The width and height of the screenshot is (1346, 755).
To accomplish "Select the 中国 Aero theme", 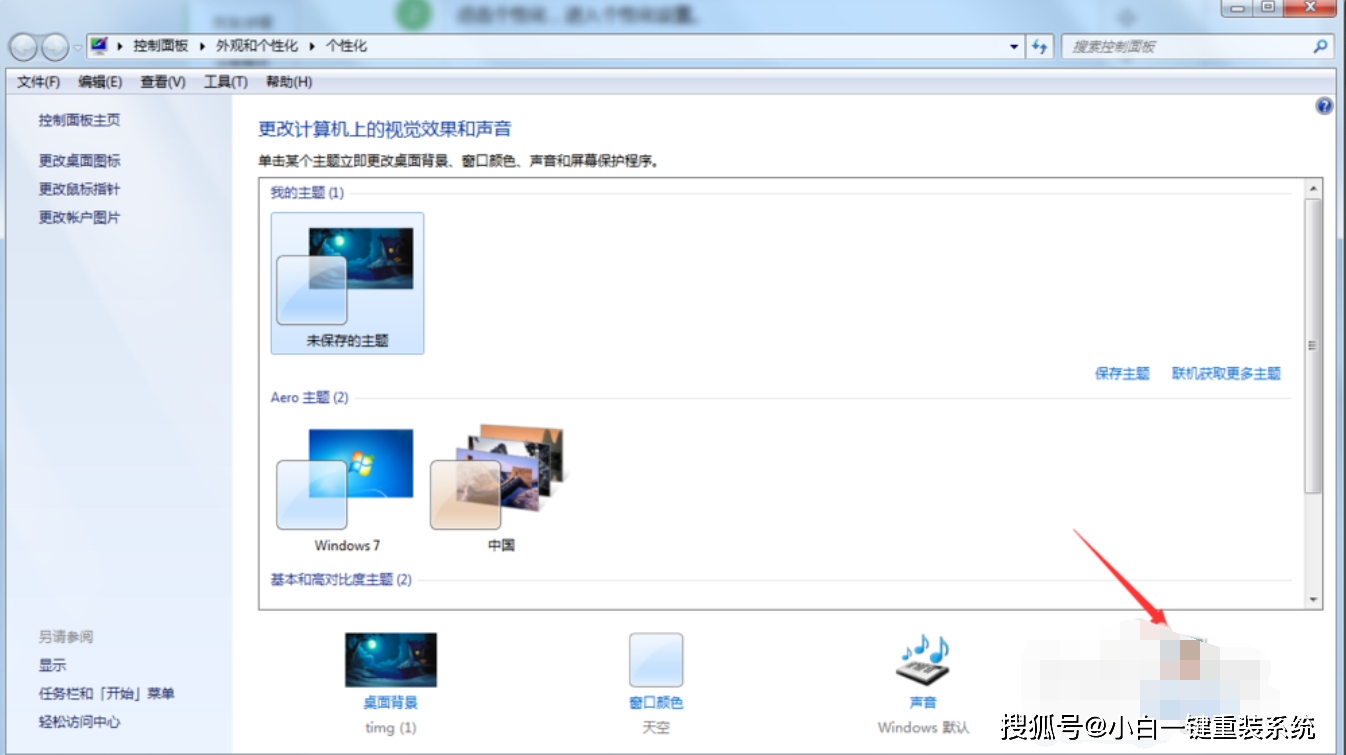I will coord(500,488).
